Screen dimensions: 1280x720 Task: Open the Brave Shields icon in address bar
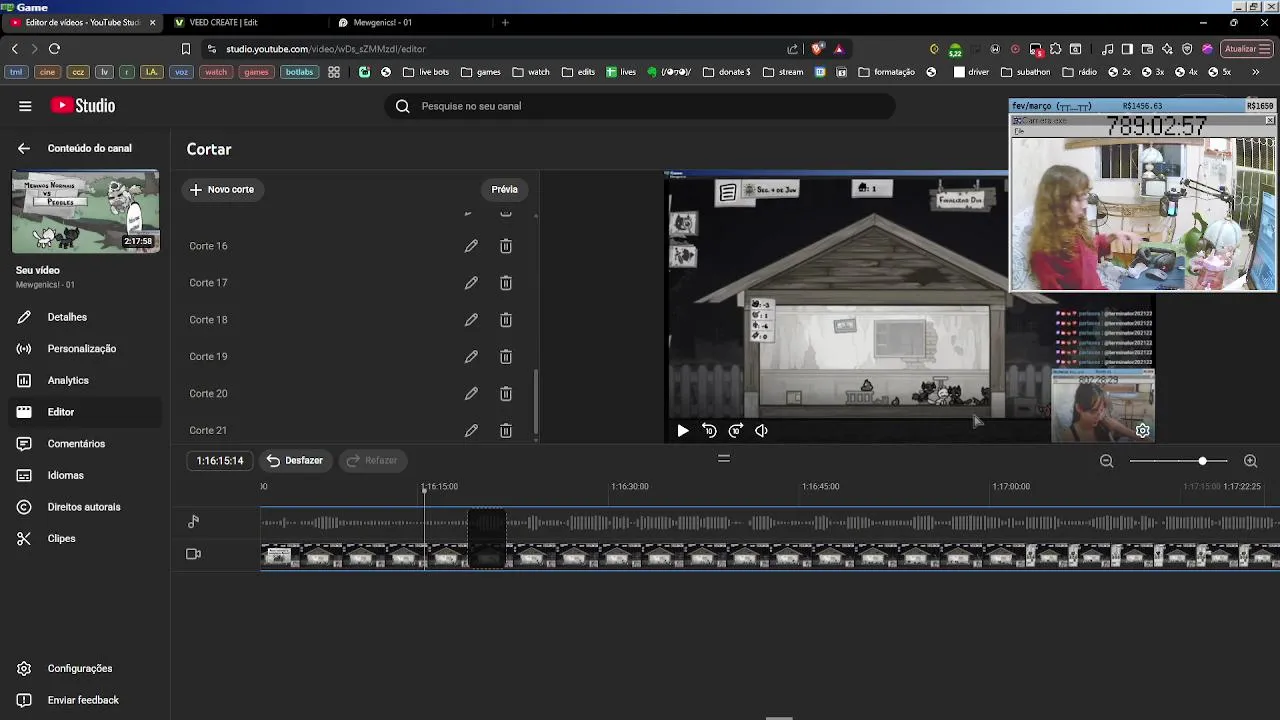817,49
